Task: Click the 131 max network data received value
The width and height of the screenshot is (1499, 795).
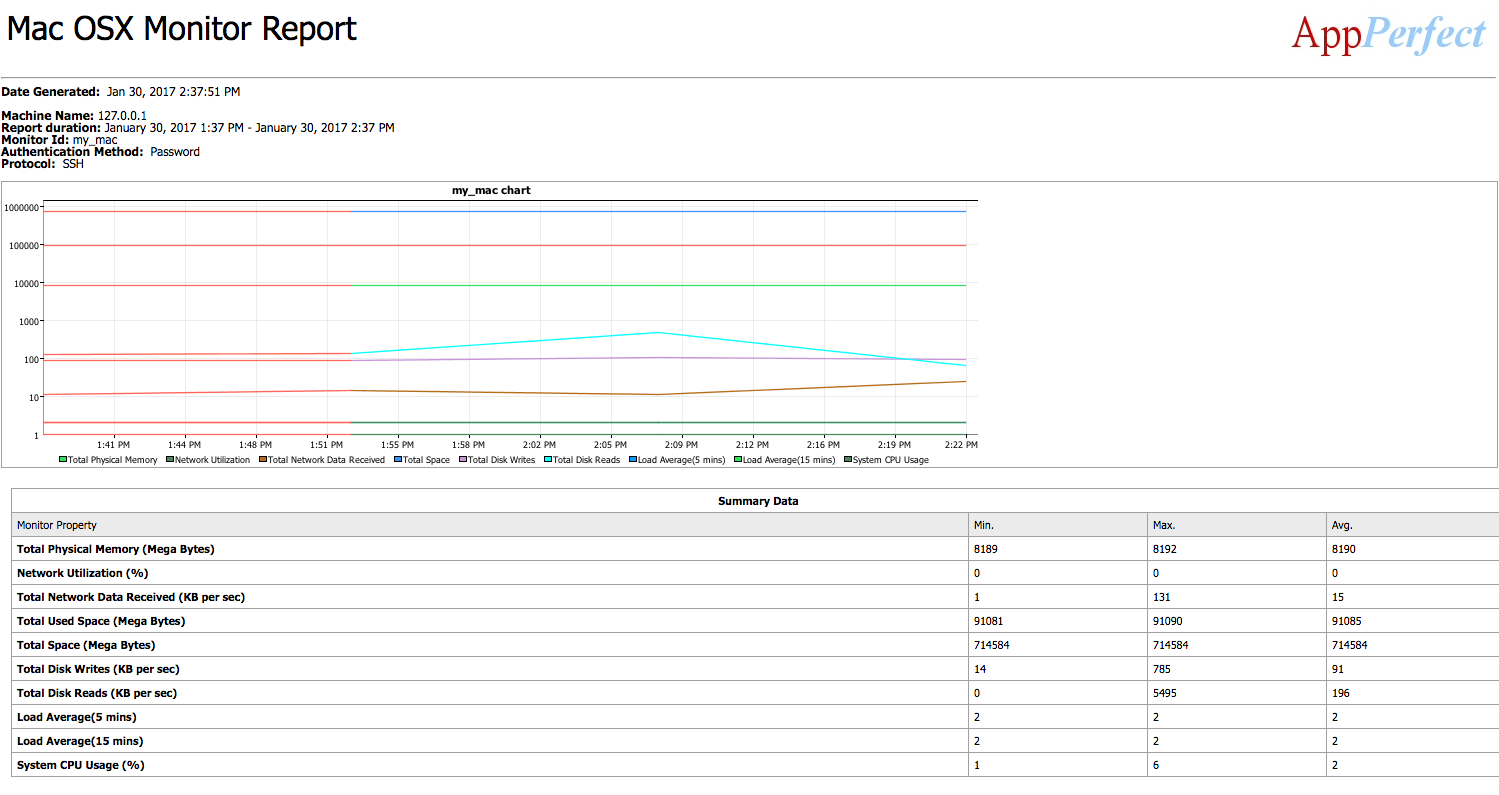Action: 1162,597
